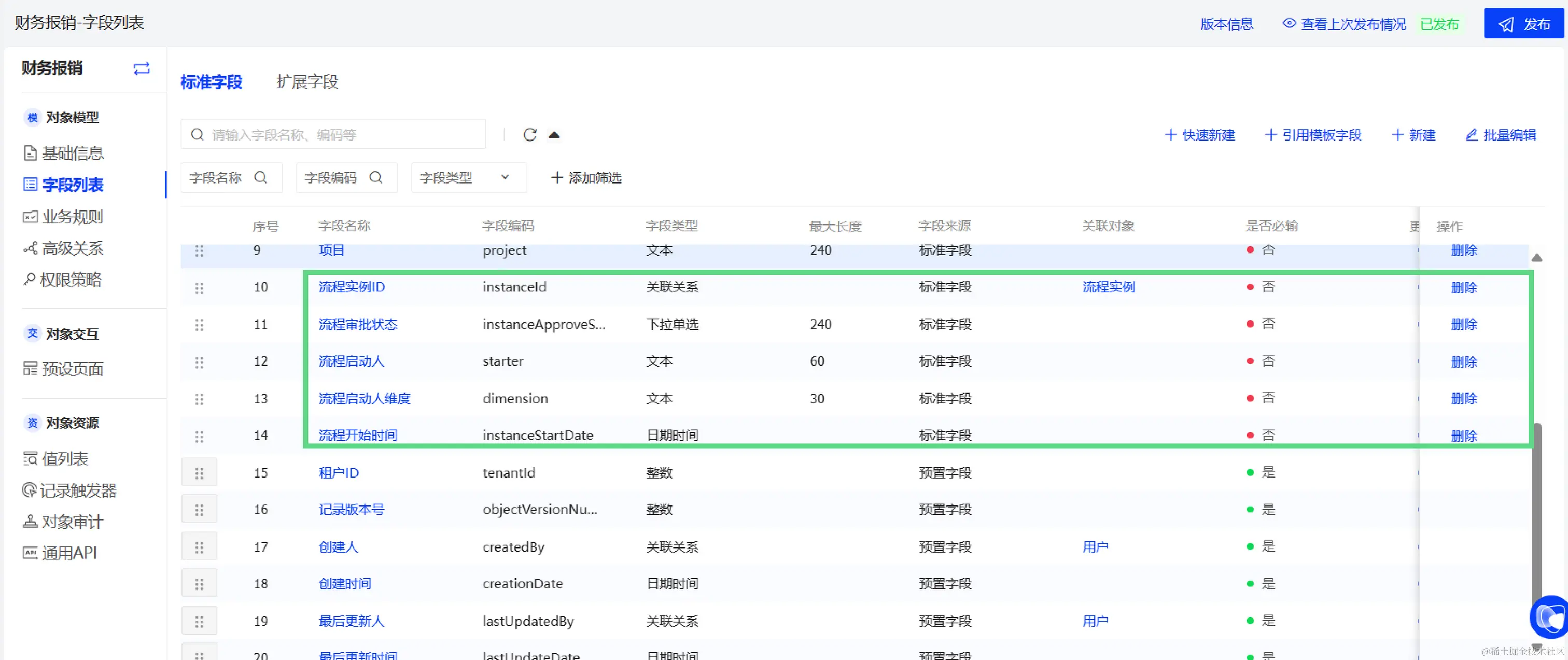Click the 快速新建 button
The image size is (1568, 660).
point(1200,135)
